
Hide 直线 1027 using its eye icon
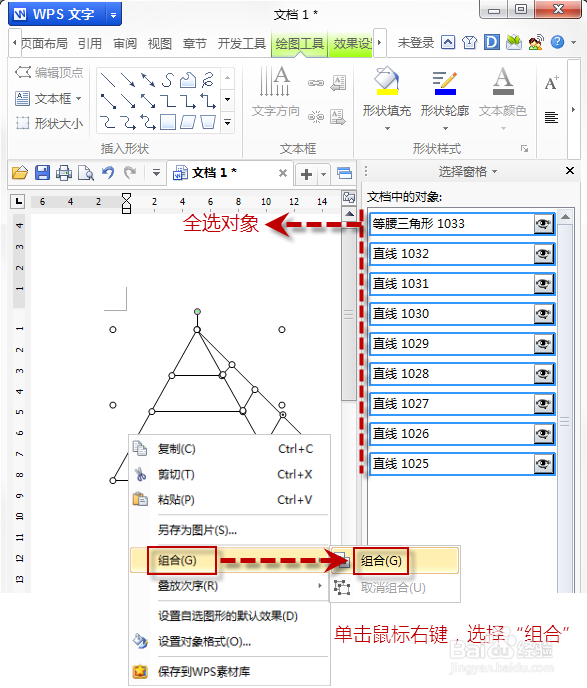click(543, 404)
